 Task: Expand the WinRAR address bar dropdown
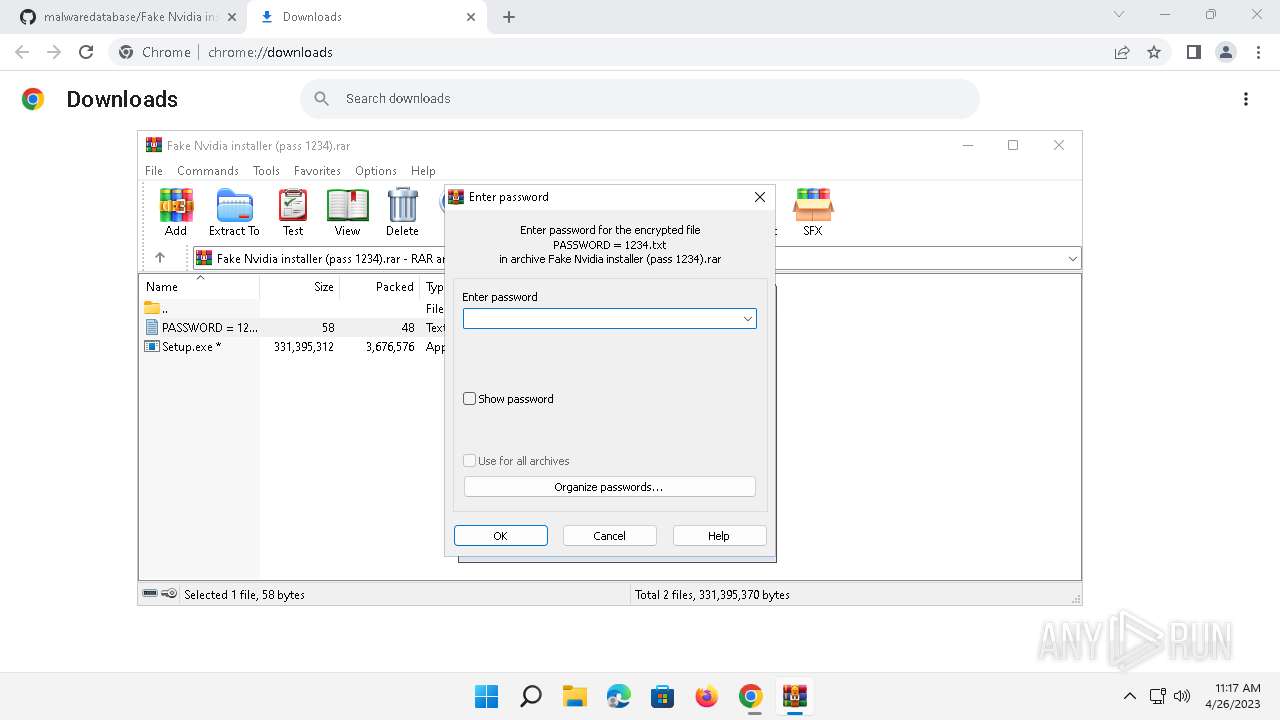pos(1072,258)
